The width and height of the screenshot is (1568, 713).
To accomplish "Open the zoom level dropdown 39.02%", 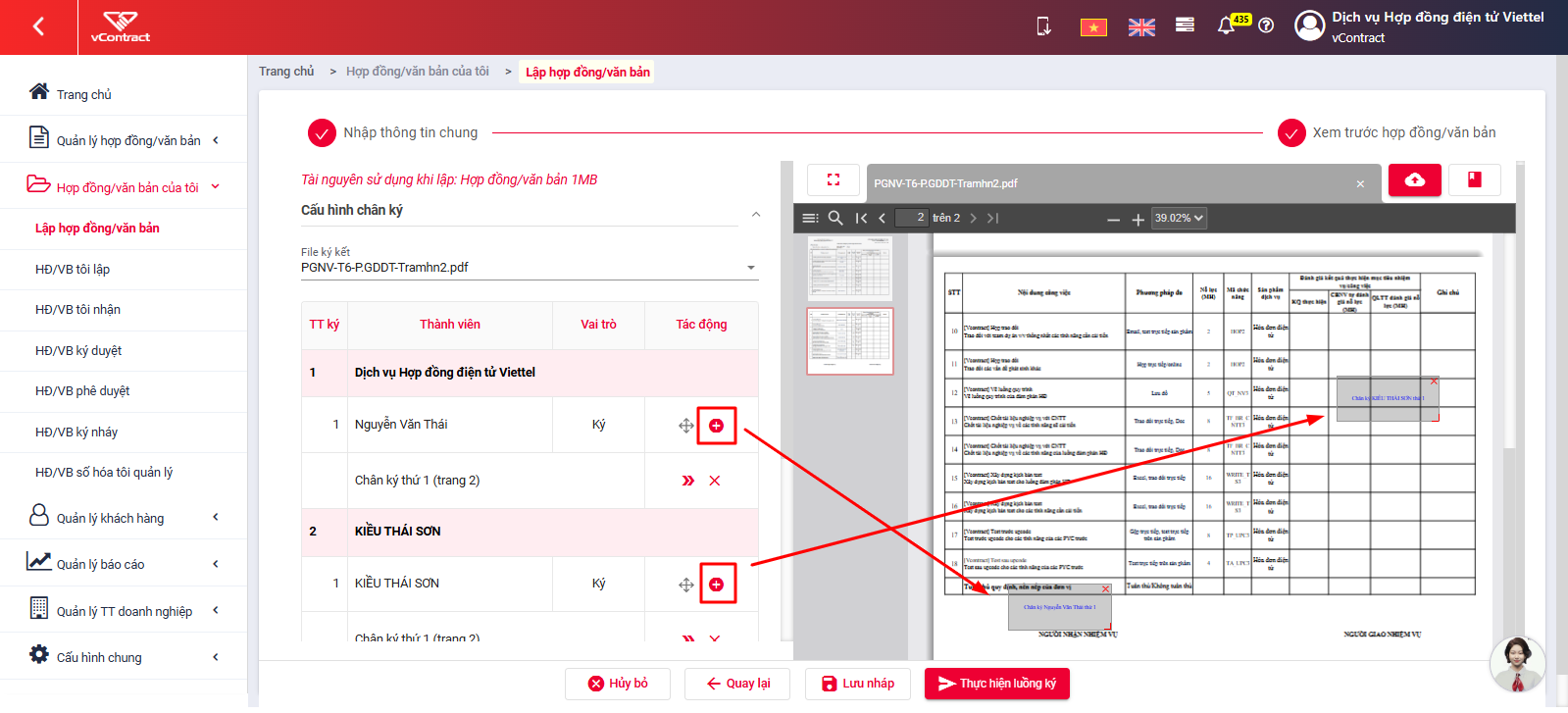I will [1179, 218].
